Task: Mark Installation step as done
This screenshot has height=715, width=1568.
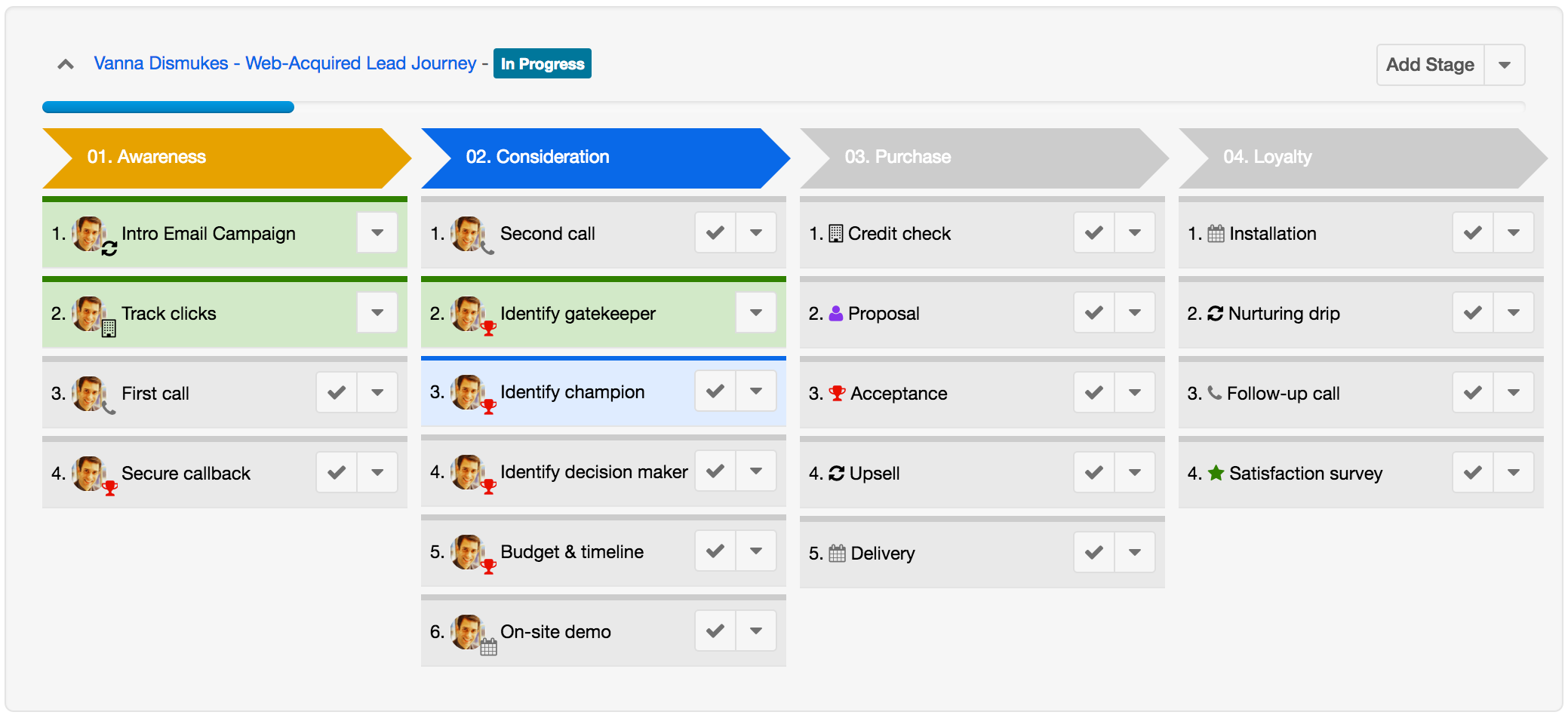Action: point(1472,233)
